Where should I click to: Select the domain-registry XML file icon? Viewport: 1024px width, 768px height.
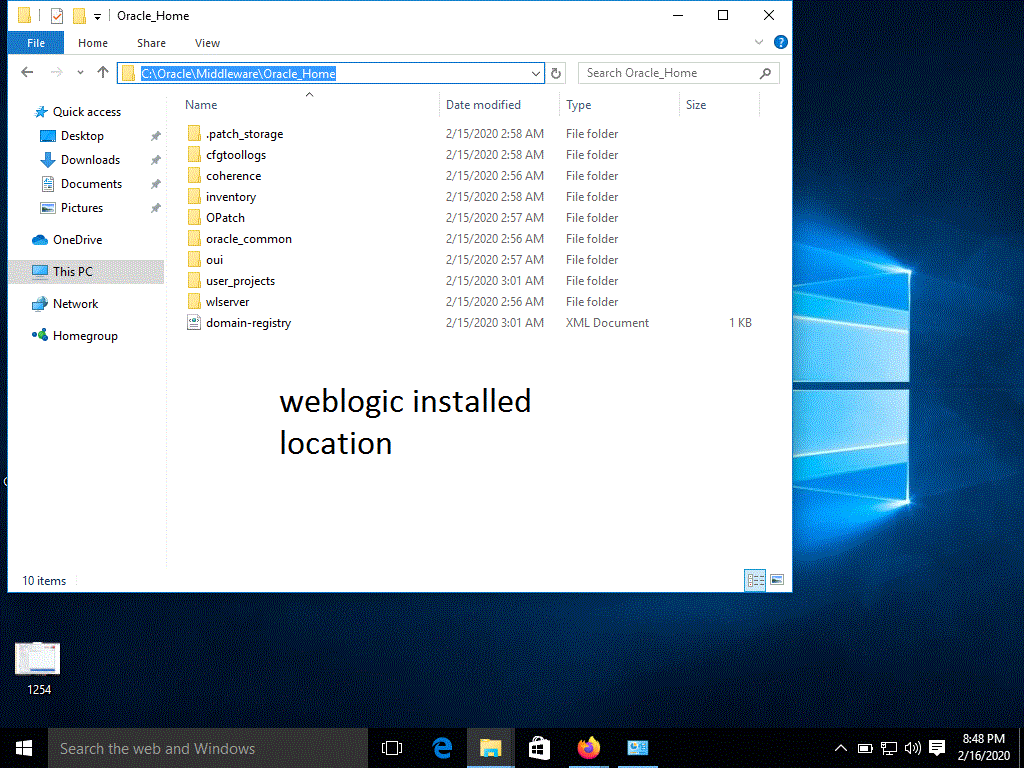(194, 323)
